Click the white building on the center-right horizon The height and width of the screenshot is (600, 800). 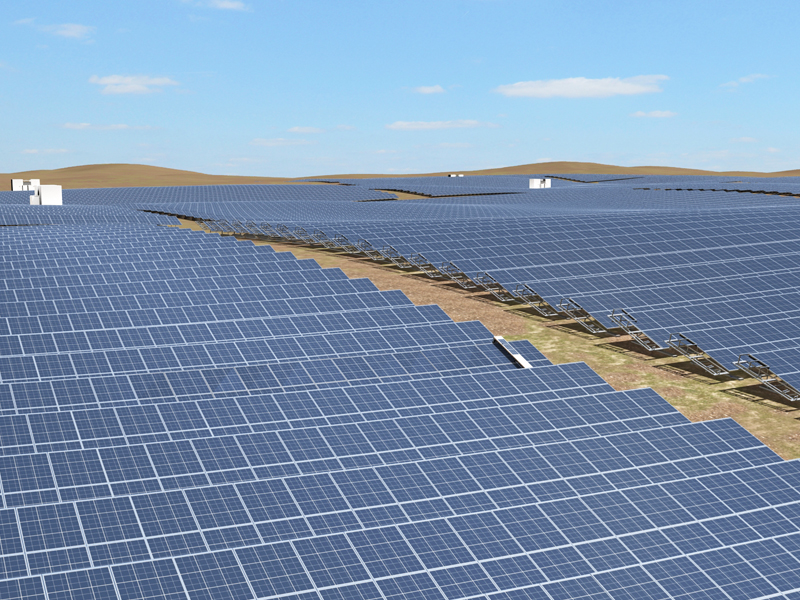540,183
